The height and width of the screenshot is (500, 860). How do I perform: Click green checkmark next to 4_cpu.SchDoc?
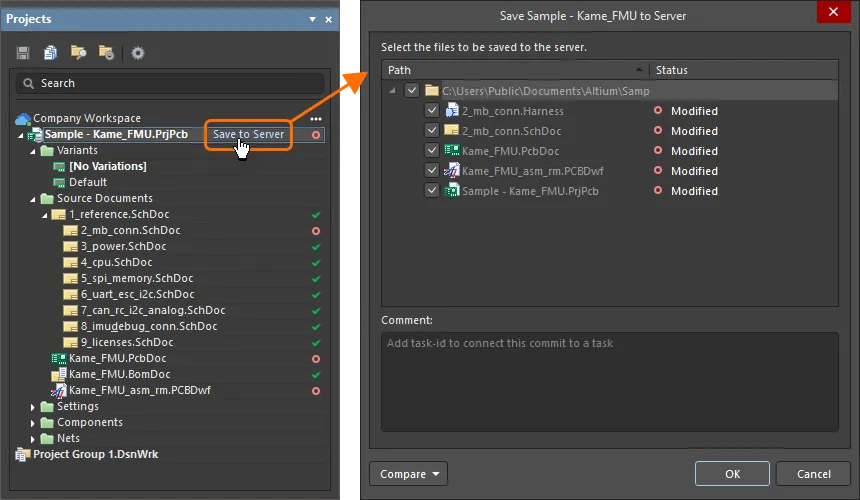[316, 263]
